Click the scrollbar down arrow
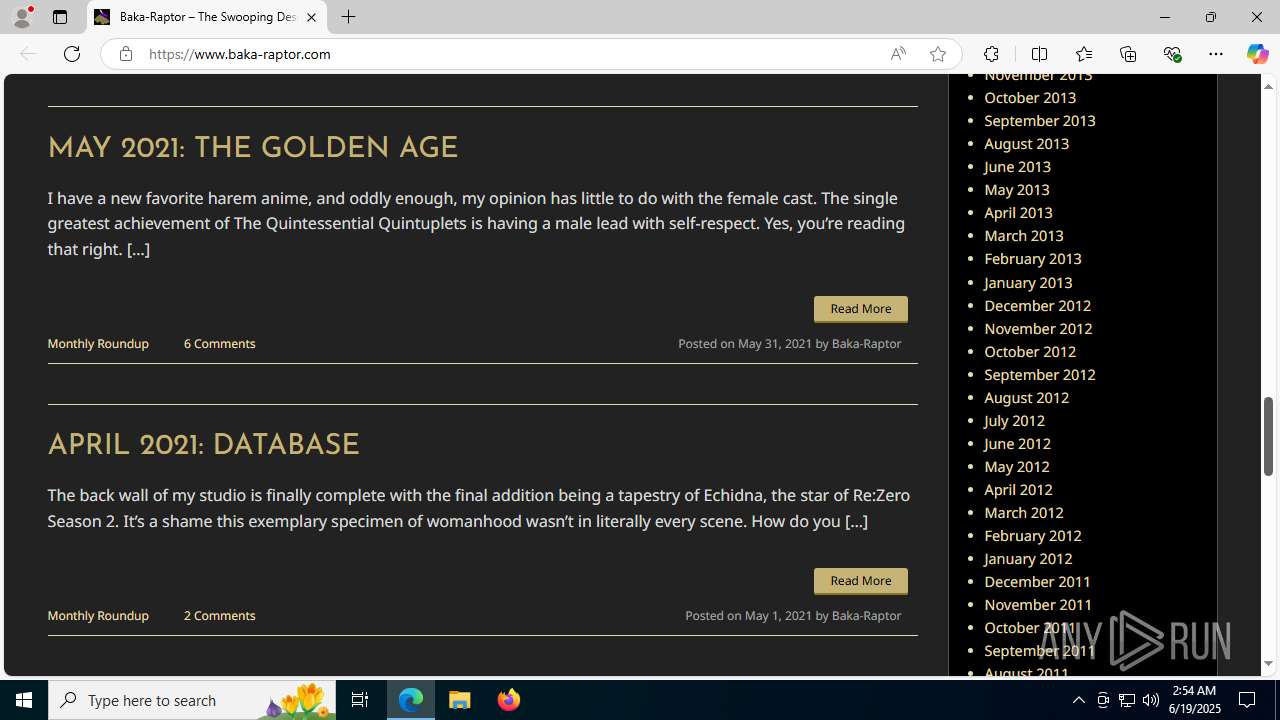The width and height of the screenshot is (1280, 720). coord(1268,664)
